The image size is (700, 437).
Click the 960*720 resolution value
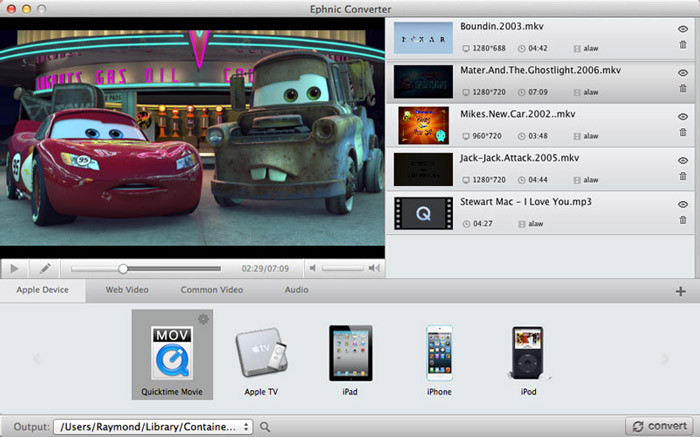coord(487,136)
